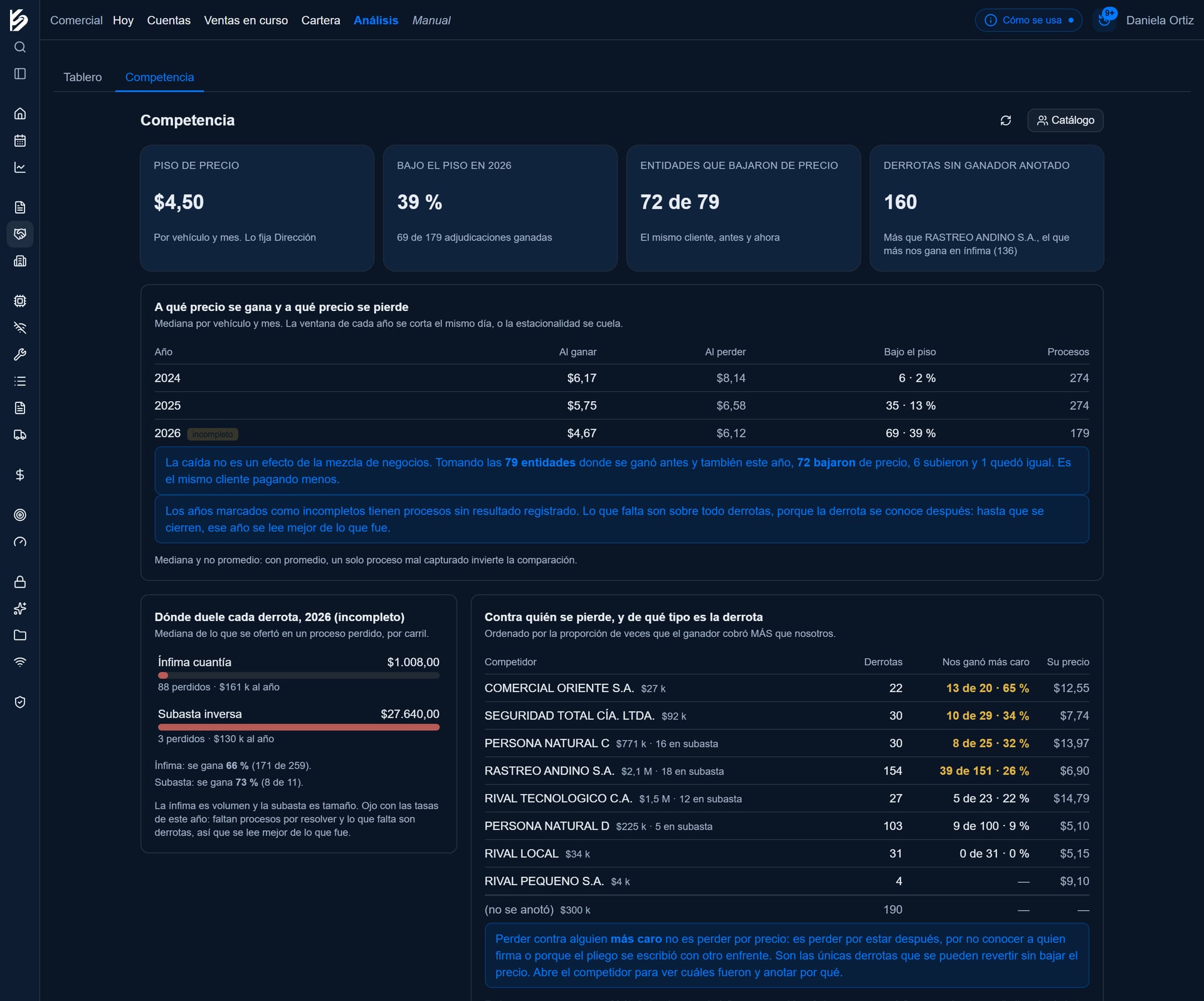Image resolution: width=1204 pixels, height=1001 pixels.
Task: Open the notifications bell with 9+ badge
Action: tap(1105, 20)
